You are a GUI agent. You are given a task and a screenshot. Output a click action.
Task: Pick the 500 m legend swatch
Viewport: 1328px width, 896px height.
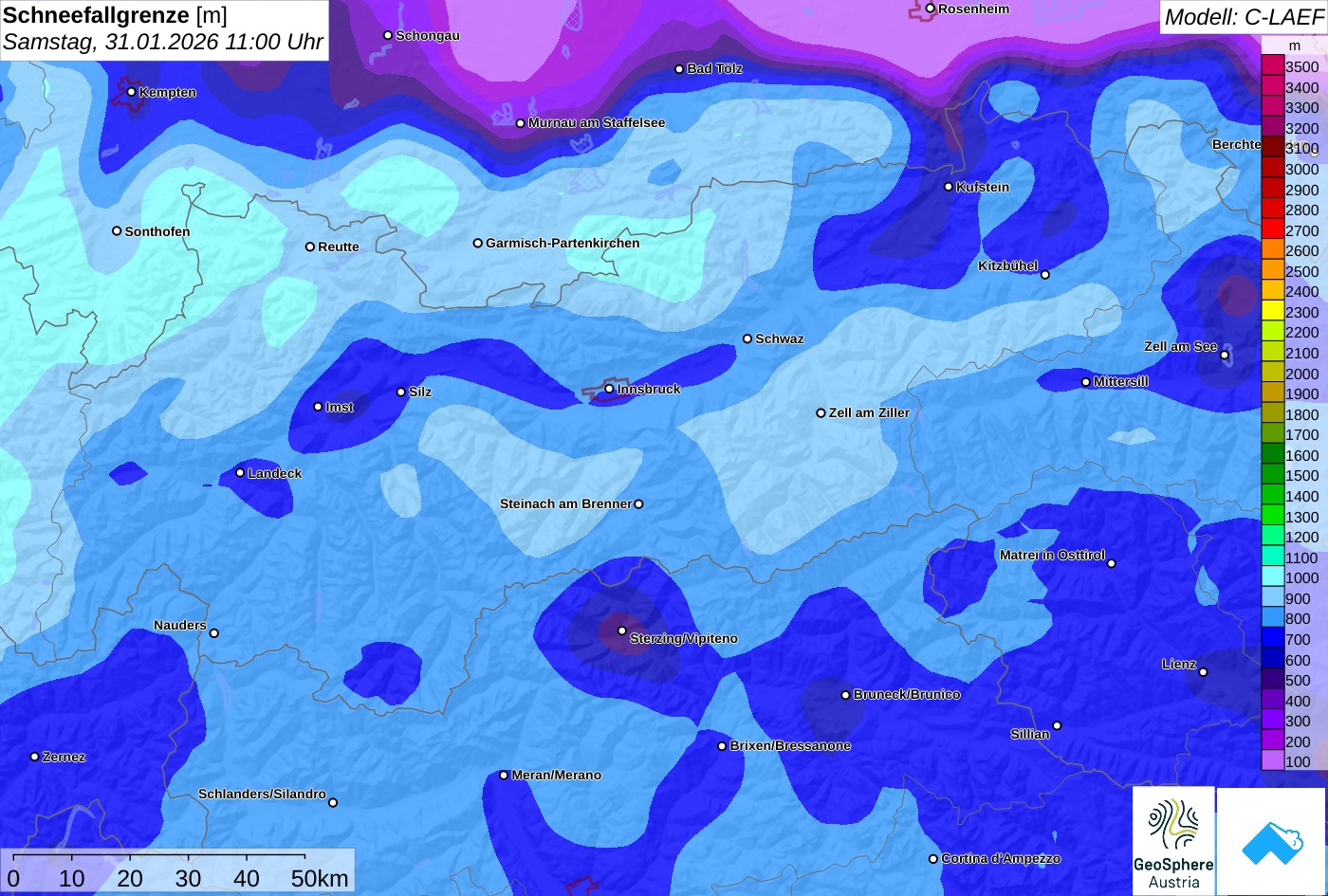(1272, 680)
